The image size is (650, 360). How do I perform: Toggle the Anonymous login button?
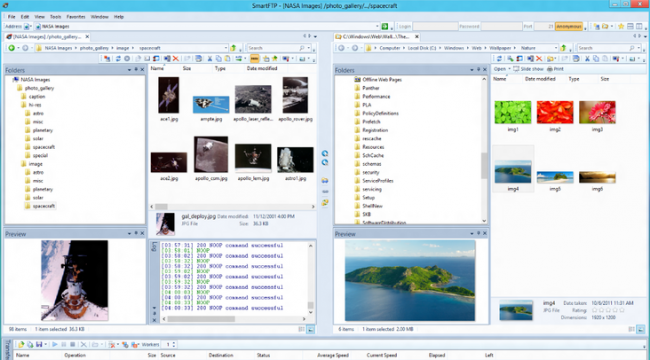(569, 27)
